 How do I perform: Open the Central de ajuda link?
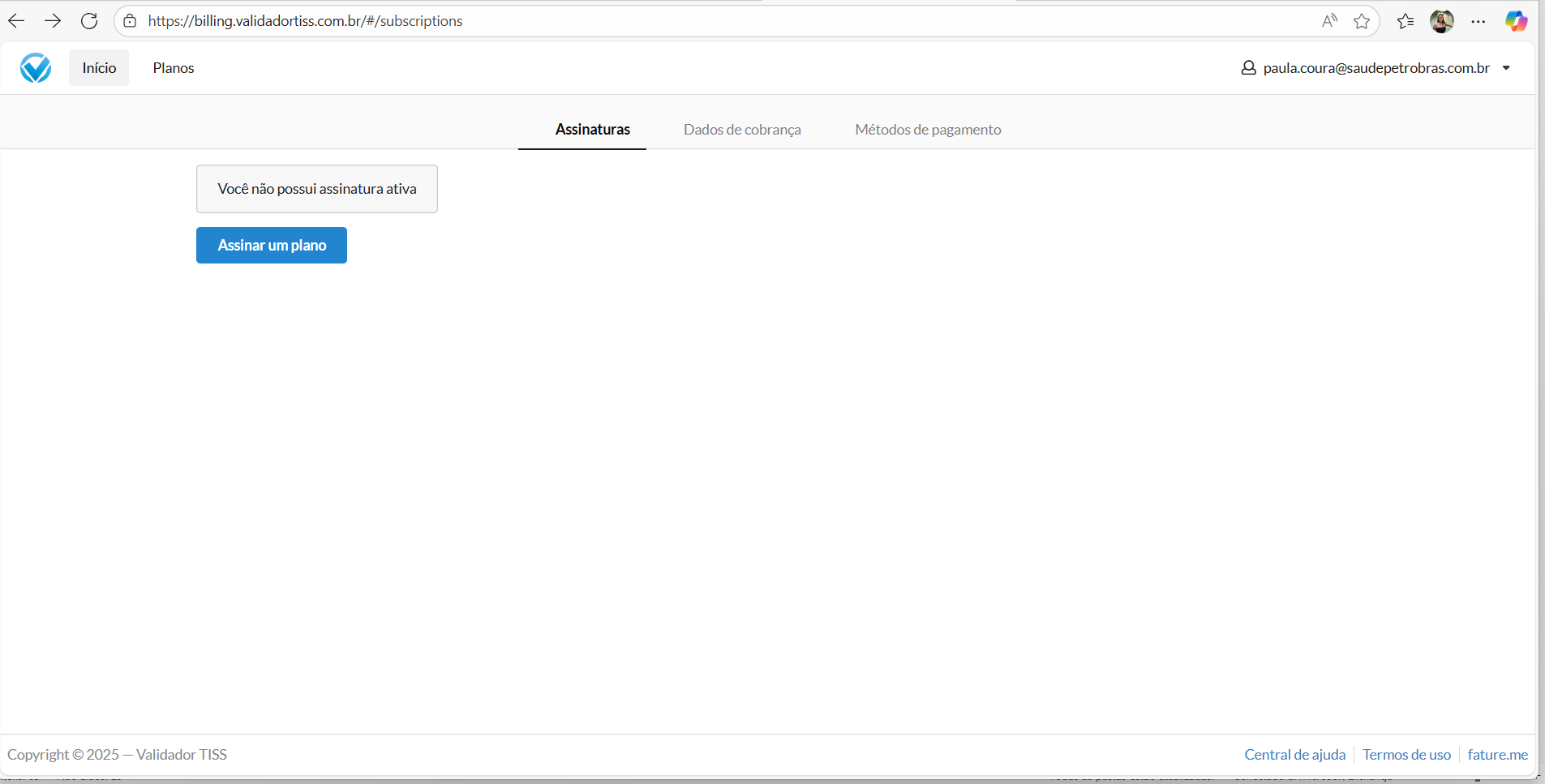(x=1294, y=755)
